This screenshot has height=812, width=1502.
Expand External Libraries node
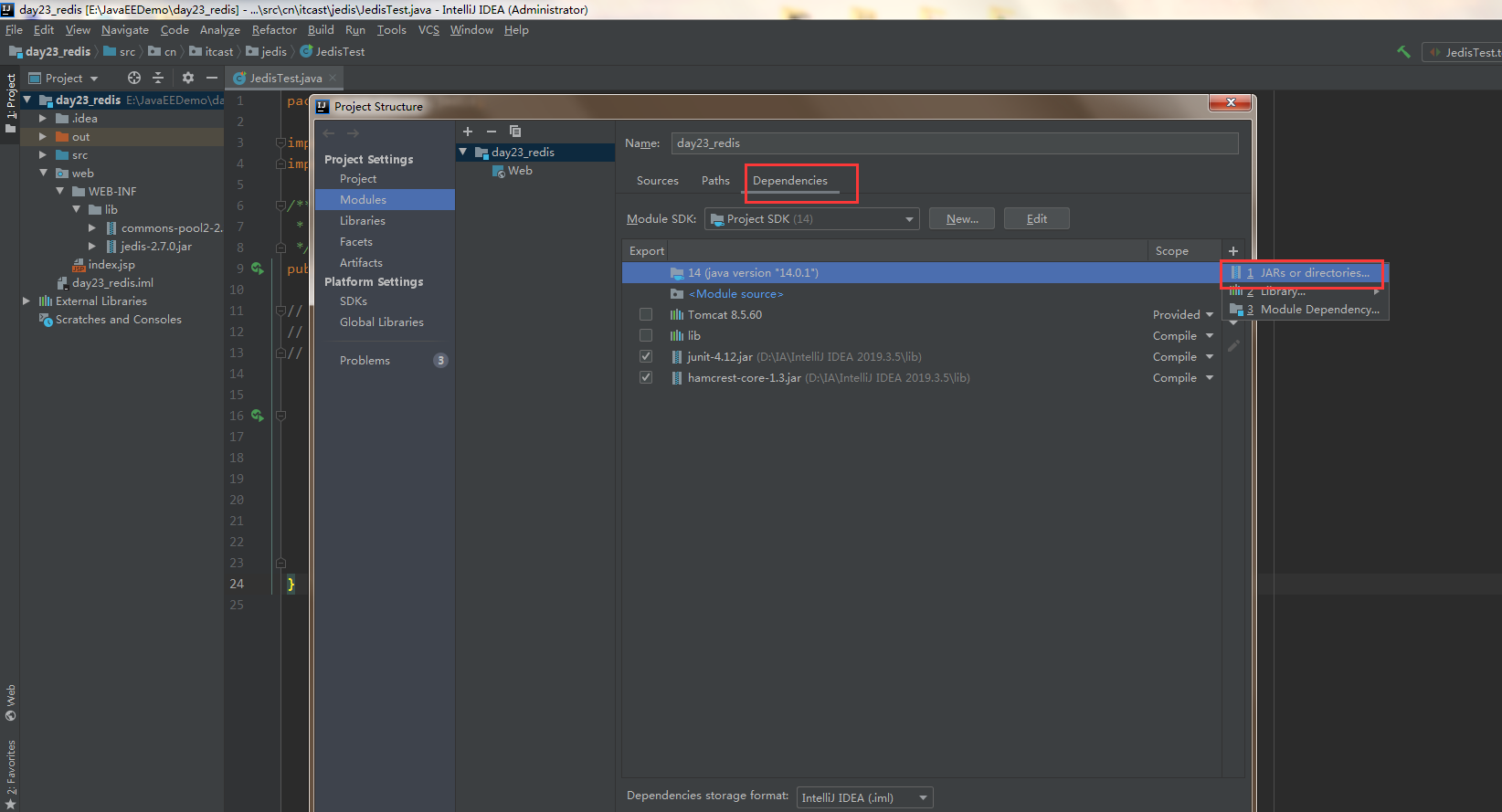tap(26, 301)
